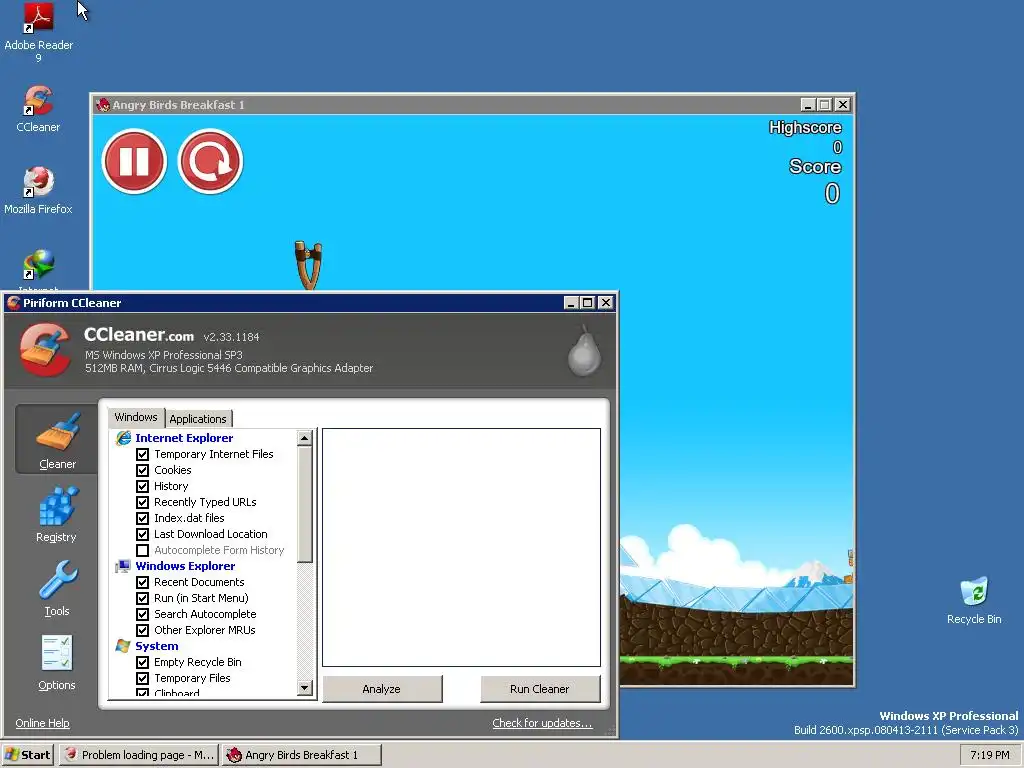Uncheck Cookies under Internet Explorer
Screen dimensions: 1024x768
(x=142, y=470)
